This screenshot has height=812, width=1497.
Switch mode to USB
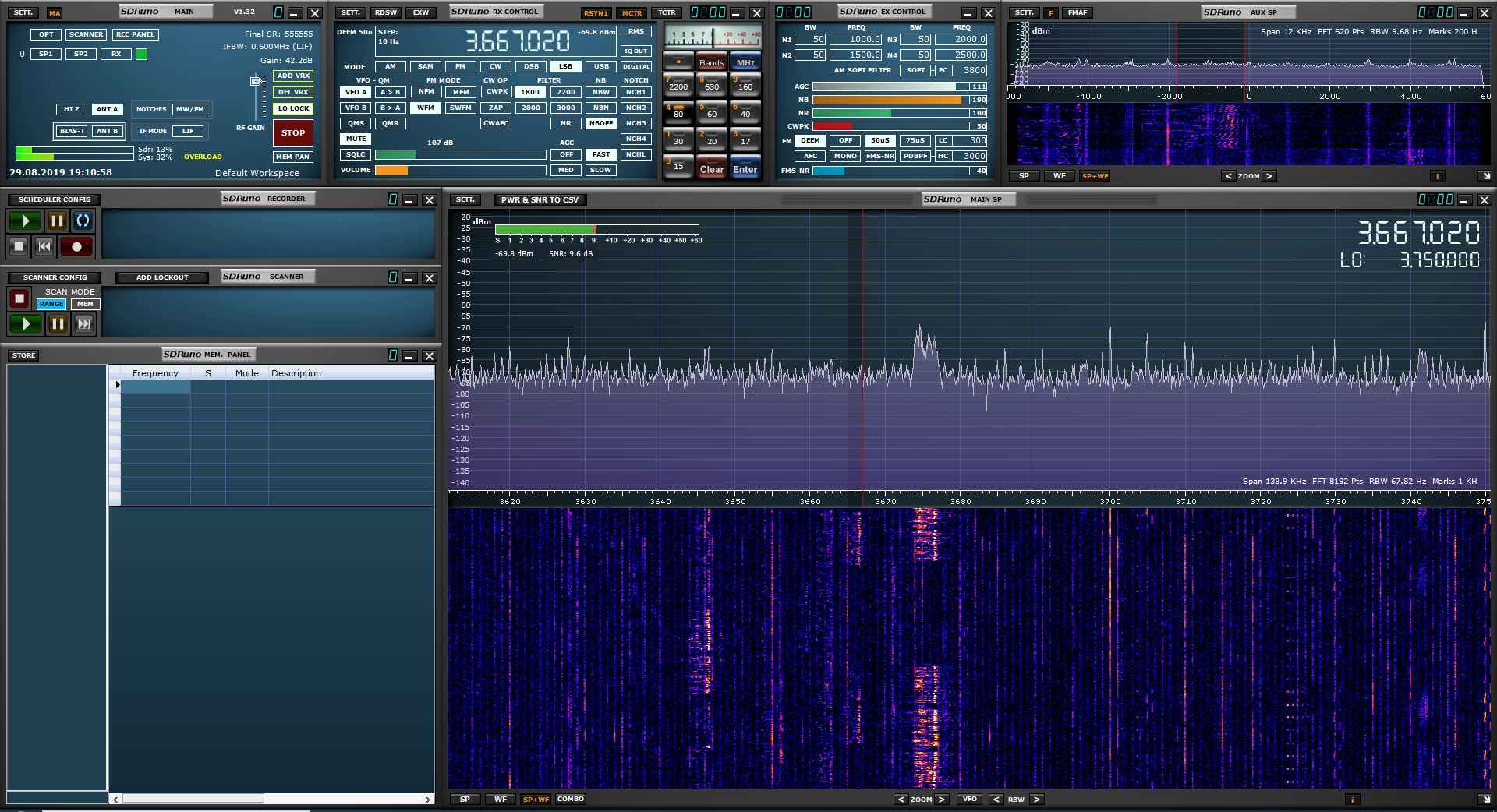click(601, 66)
